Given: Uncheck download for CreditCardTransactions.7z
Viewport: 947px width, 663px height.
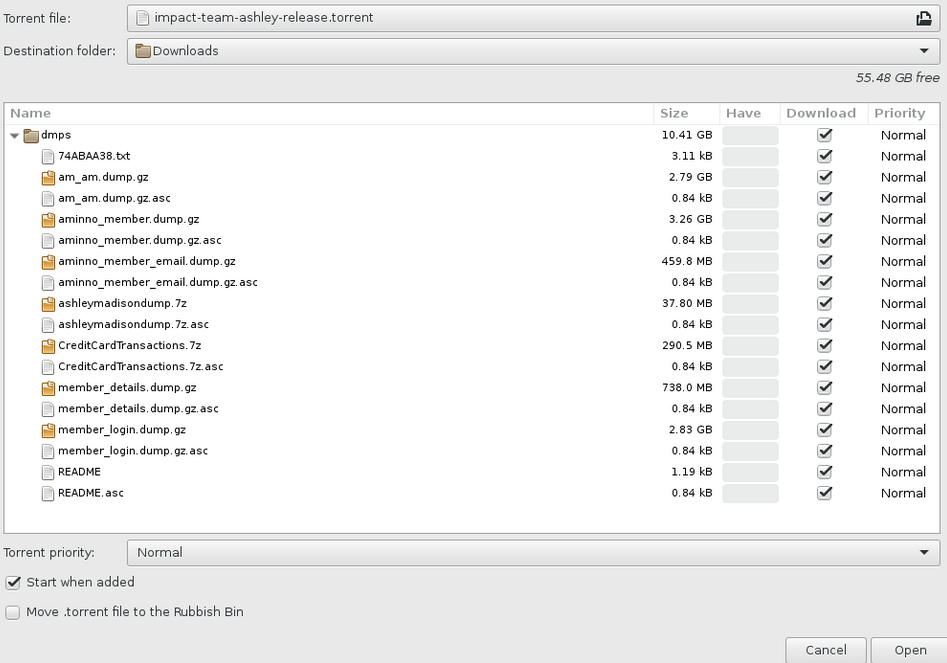Looking at the screenshot, I should (x=824, y=345).
